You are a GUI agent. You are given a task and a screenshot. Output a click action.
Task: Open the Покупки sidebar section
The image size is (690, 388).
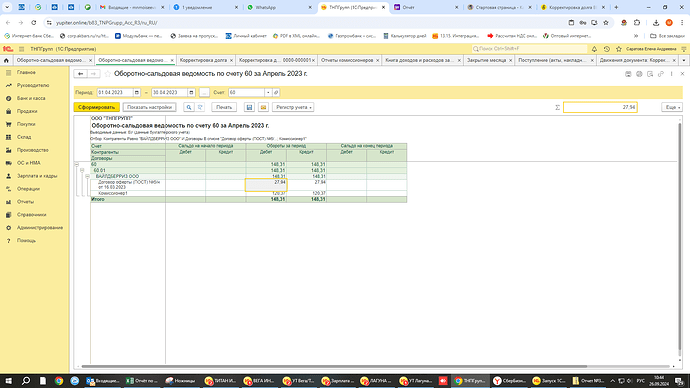coord(26,124)
